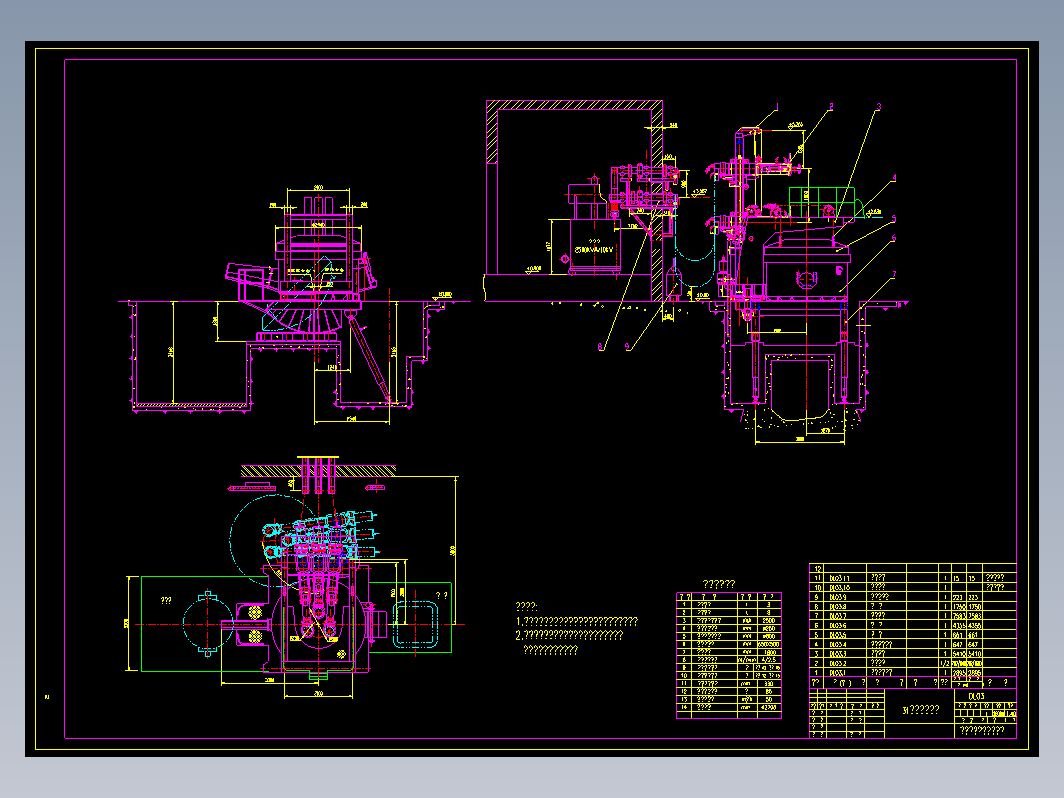Viewport: 1064px width, 798px height.
Task: Click callout number 3 at leader end
Action: [879, 107]
